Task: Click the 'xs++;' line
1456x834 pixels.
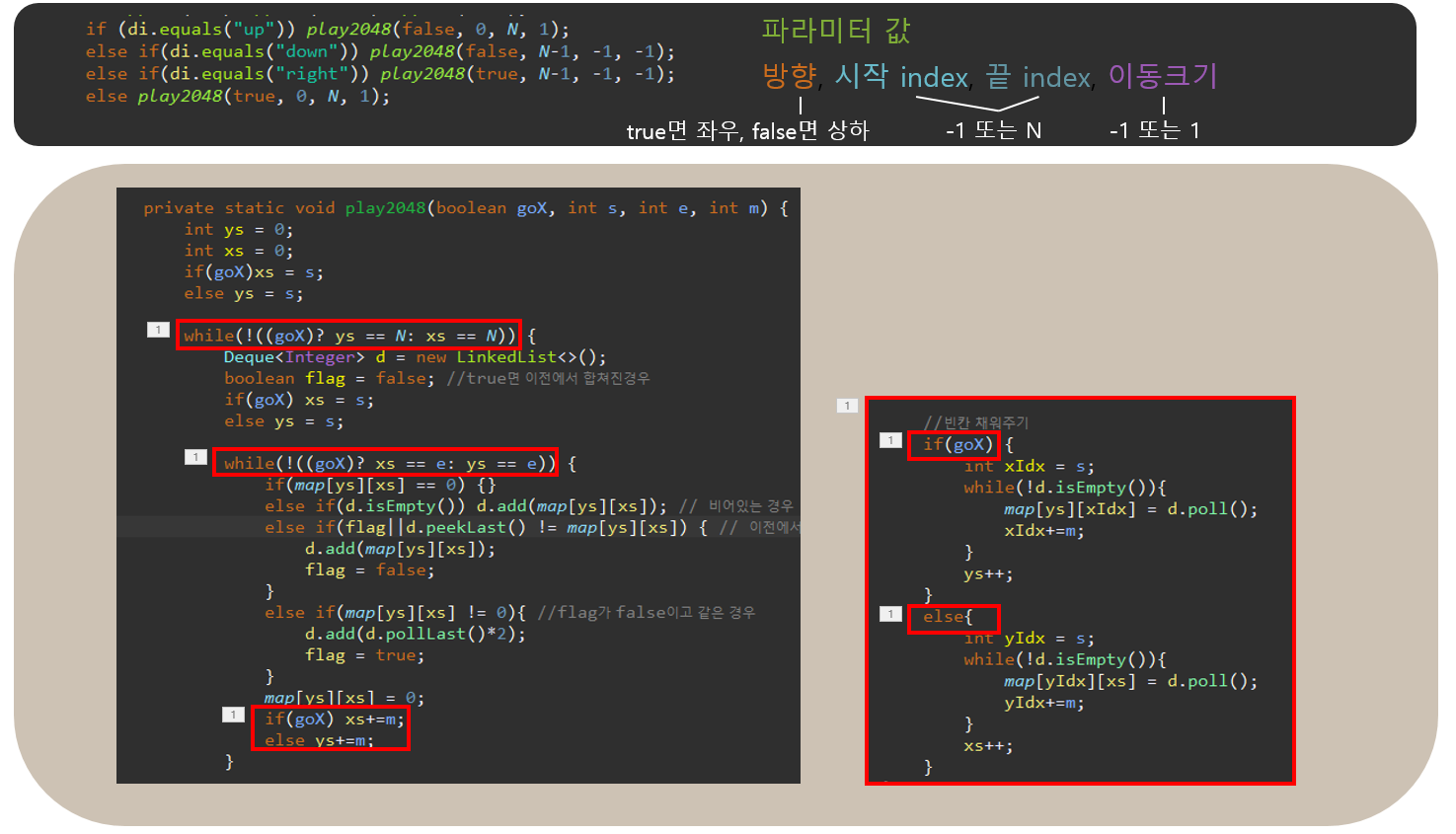Action: [x=988, y=745]
